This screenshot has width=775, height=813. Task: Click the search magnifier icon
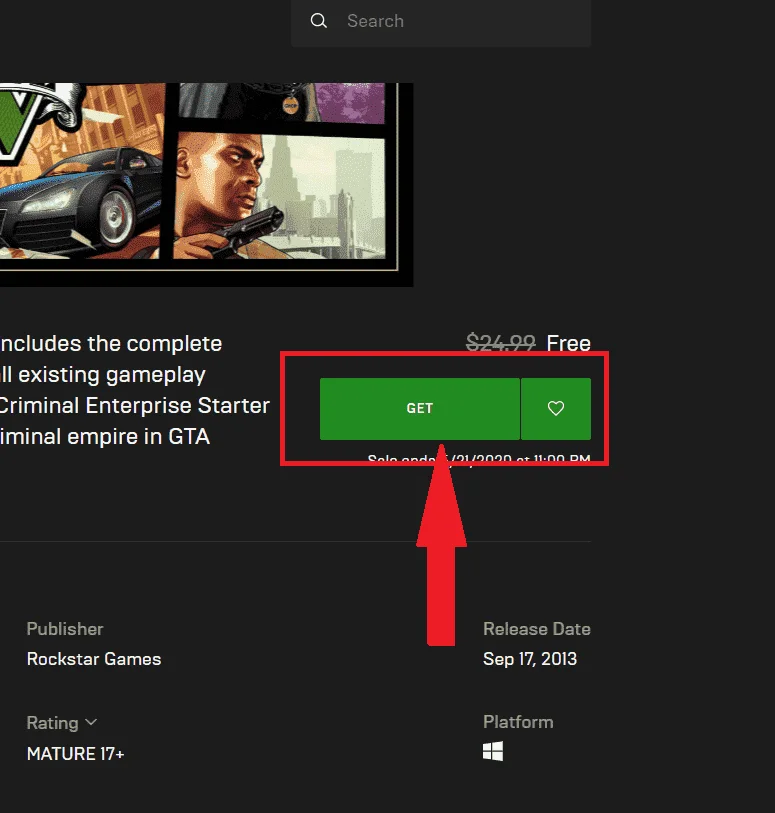point(318,21)
